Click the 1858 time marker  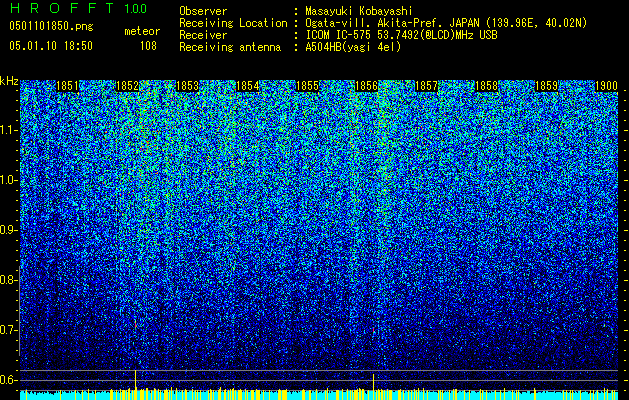[486, 86]
